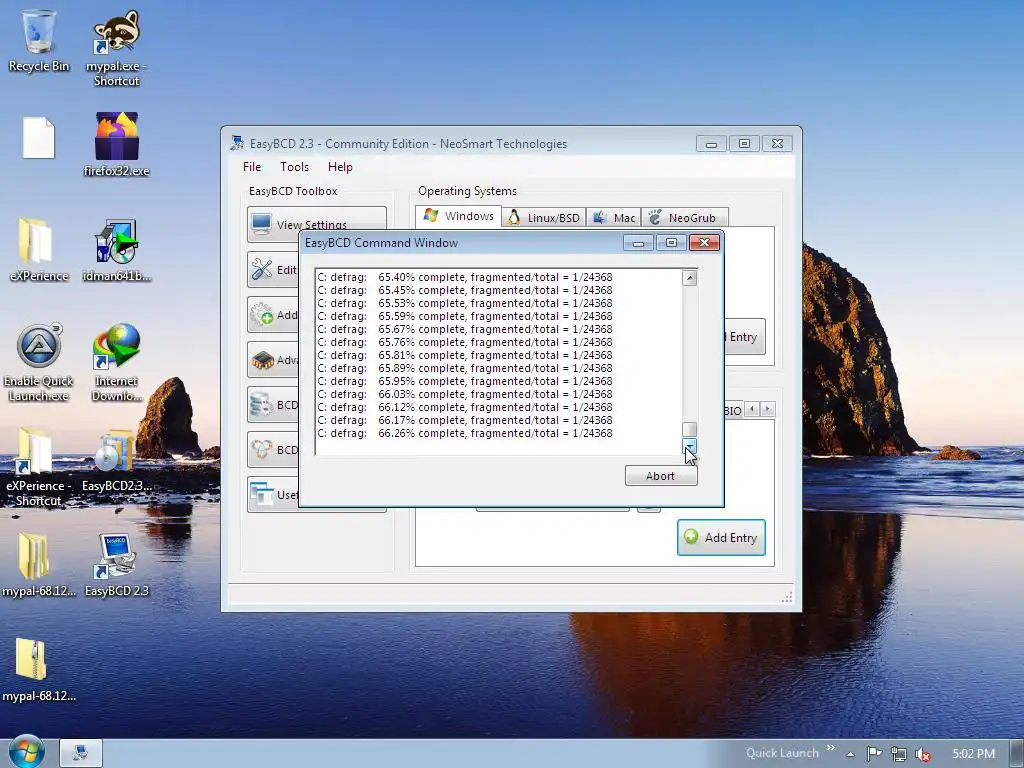Click the command window scroll-down arrow
This screenshot has width=1024, height=768.
[689, 445]
